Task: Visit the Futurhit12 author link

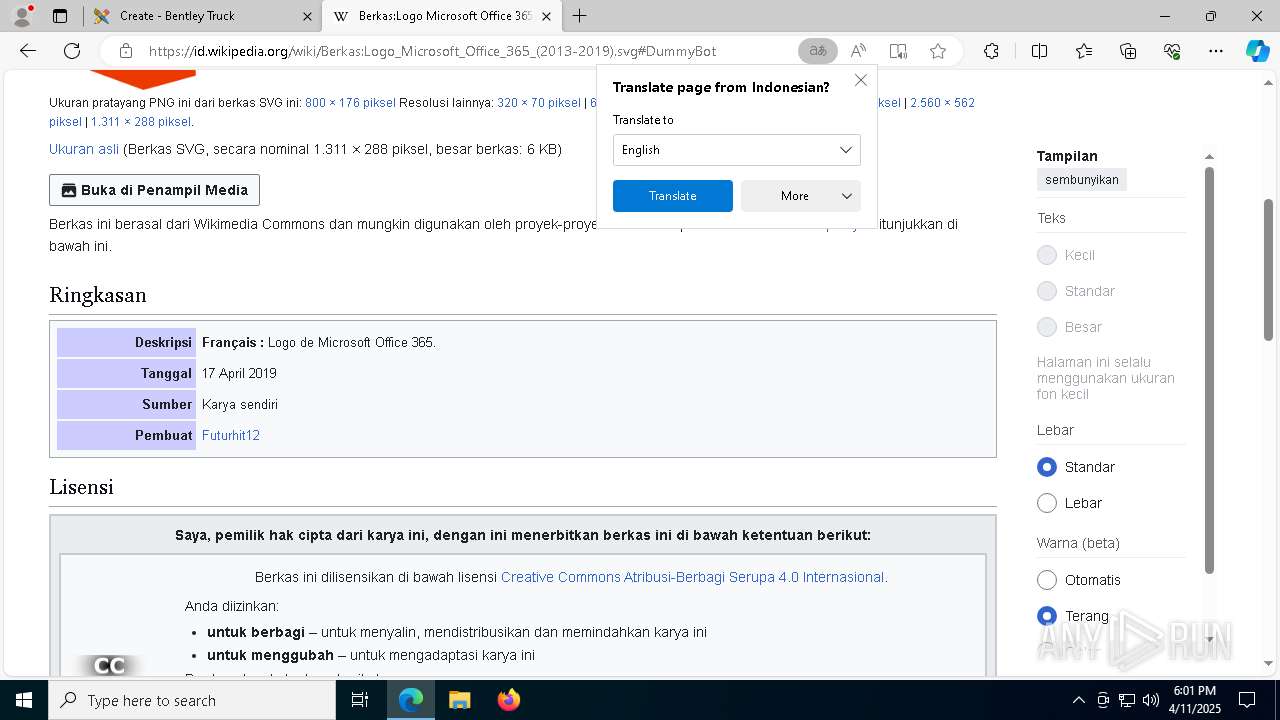Action: coord(231,435)
